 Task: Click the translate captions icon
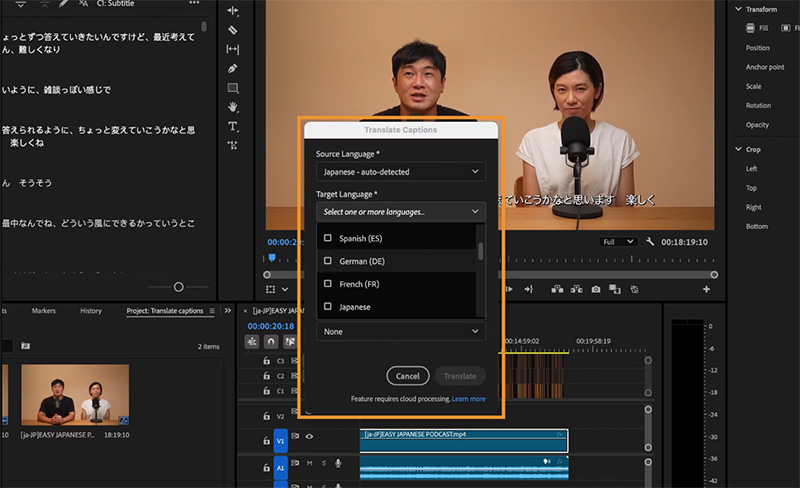(84, 3)
